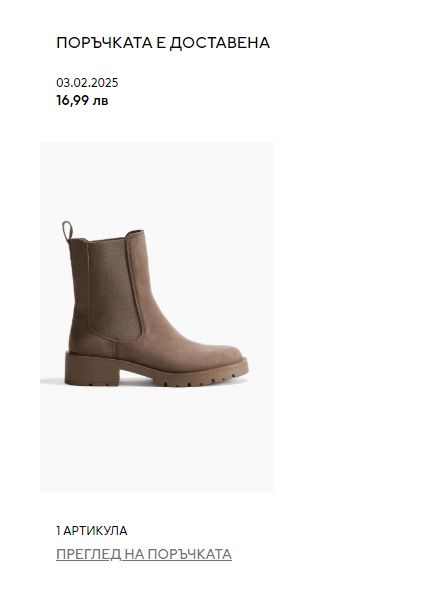
Task: Click the 16,99 лв order price
Action: point(82,100)
